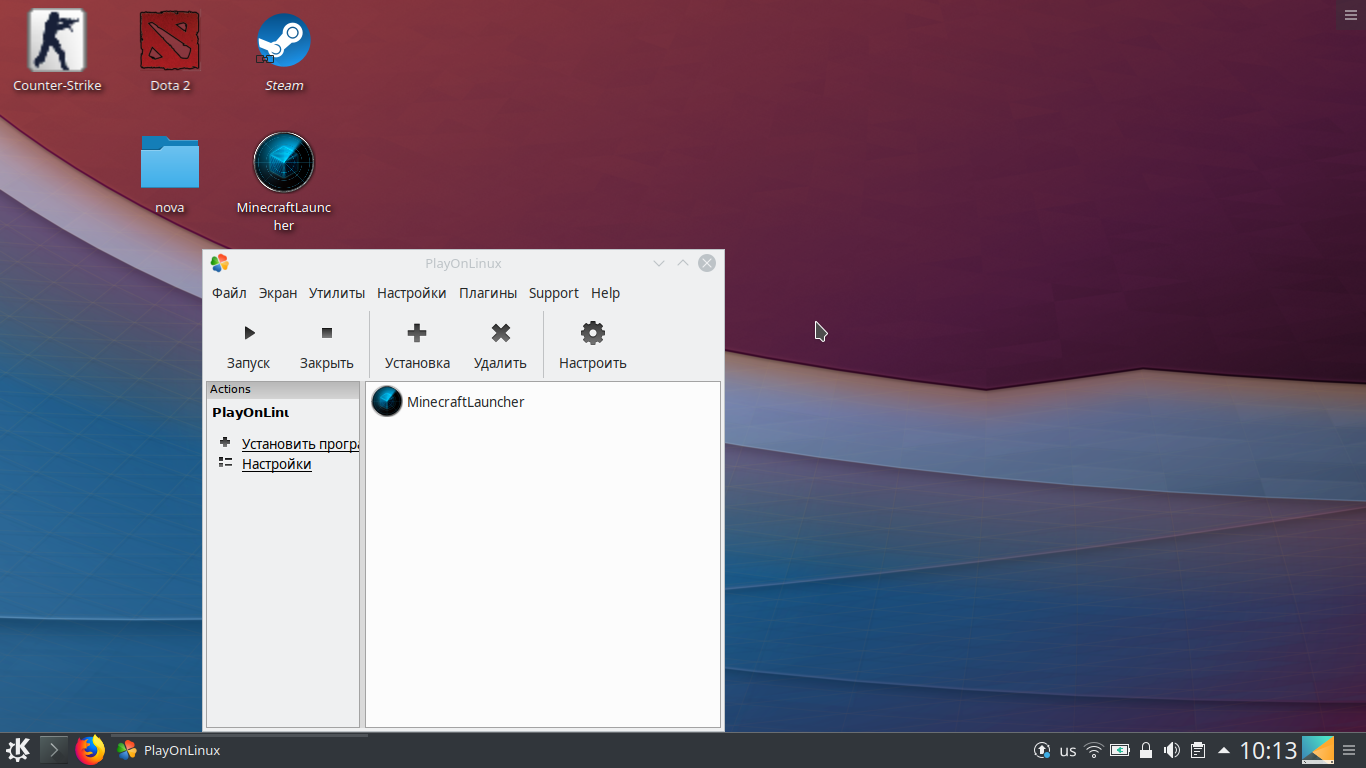
Task: Click the Установка (Install) plus icon
Action: click(x=417, y=333)
